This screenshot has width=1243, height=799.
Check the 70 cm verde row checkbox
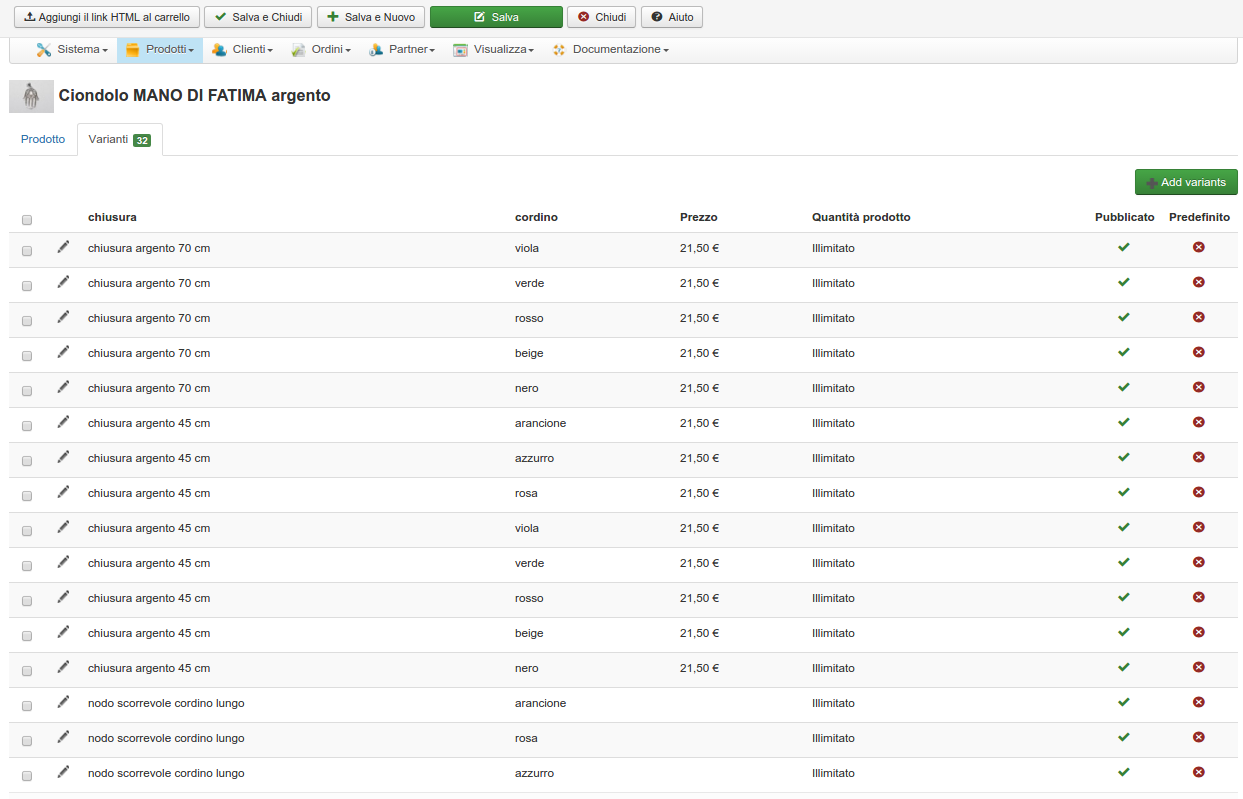click(27, 286)
